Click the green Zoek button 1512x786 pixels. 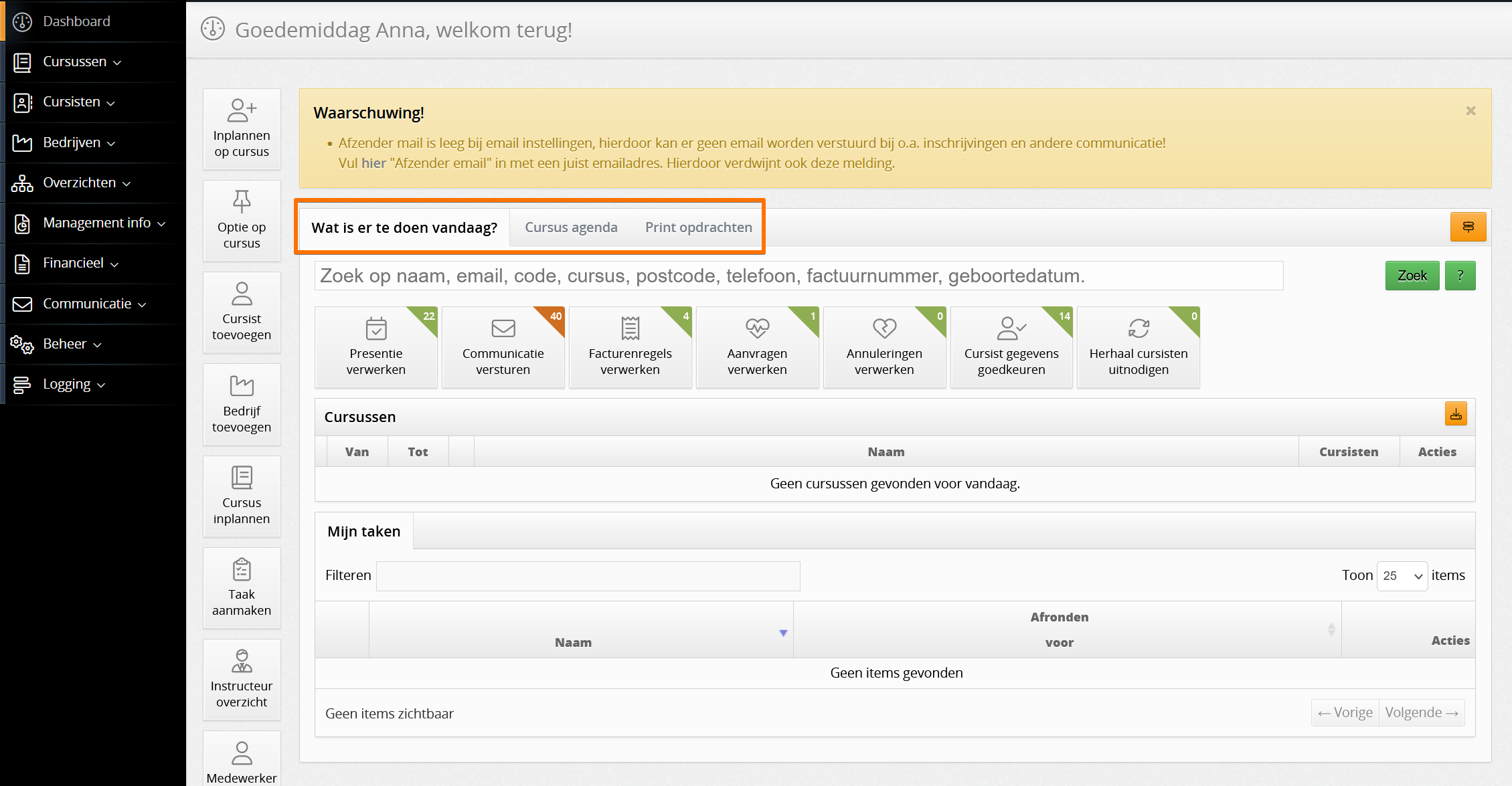click(1412, 276)
